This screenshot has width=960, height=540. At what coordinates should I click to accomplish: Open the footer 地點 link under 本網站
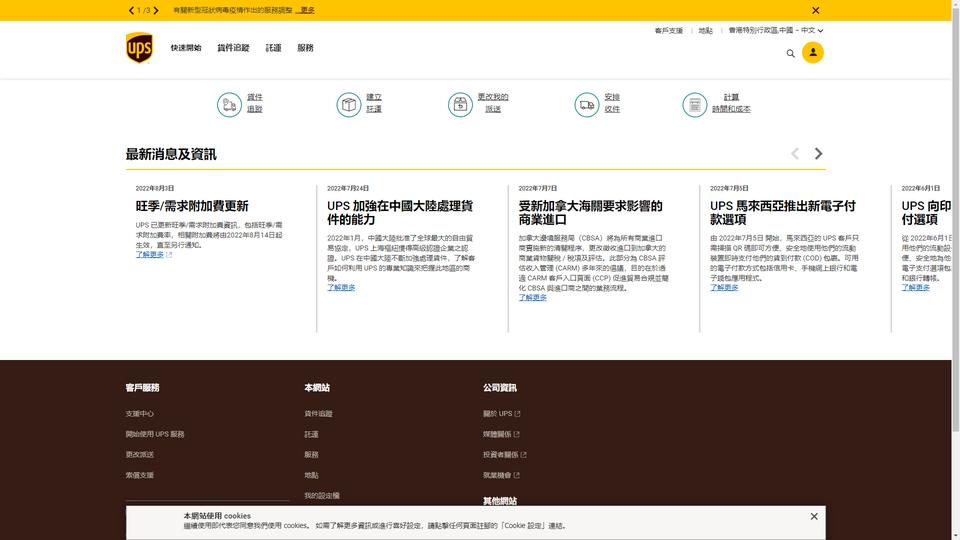coord(312,475)
